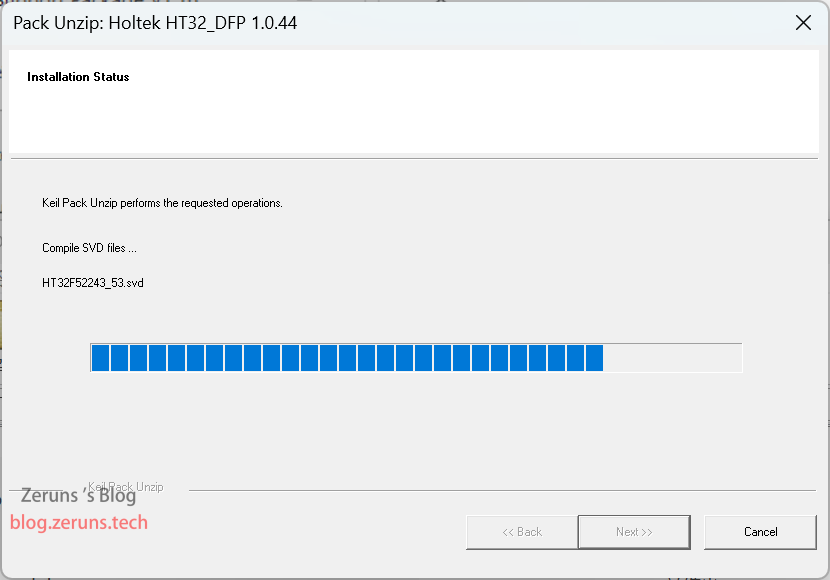Click the 'Installation Status' heading
830x580 pixels.
point(78,77)
